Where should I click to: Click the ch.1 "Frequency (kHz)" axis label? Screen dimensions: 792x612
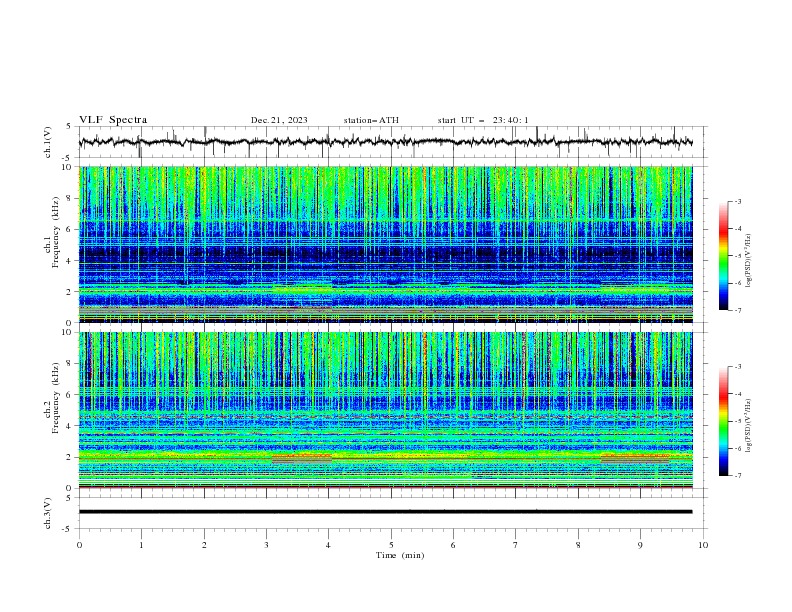click(56, 232)
